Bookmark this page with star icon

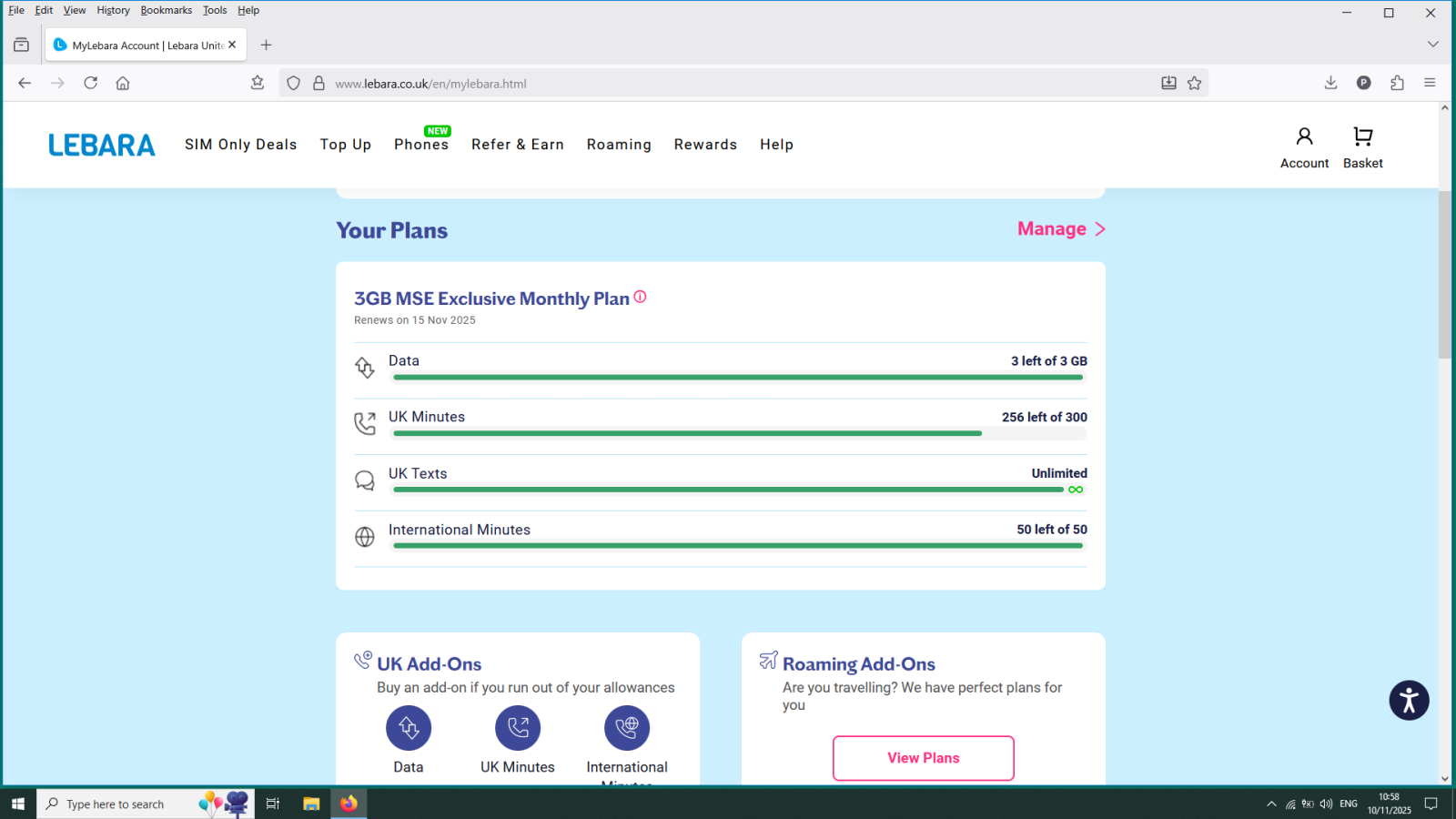pos(1195,84)
